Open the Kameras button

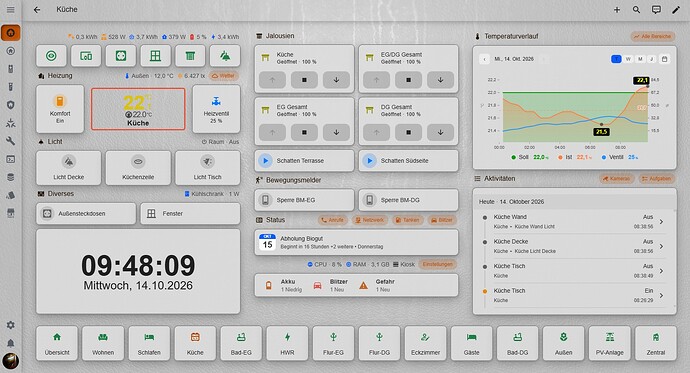(x=617, y=179)
